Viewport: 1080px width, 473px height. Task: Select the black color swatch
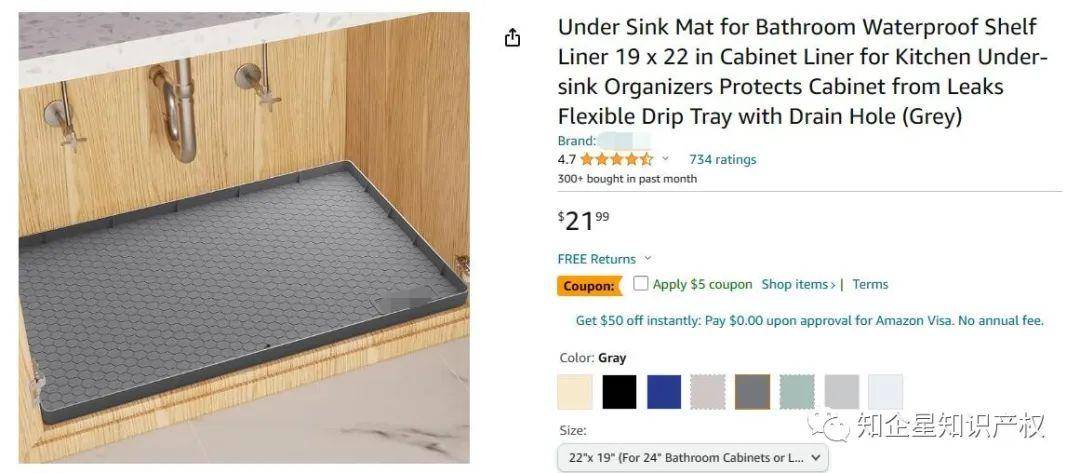tap(619, 392)
